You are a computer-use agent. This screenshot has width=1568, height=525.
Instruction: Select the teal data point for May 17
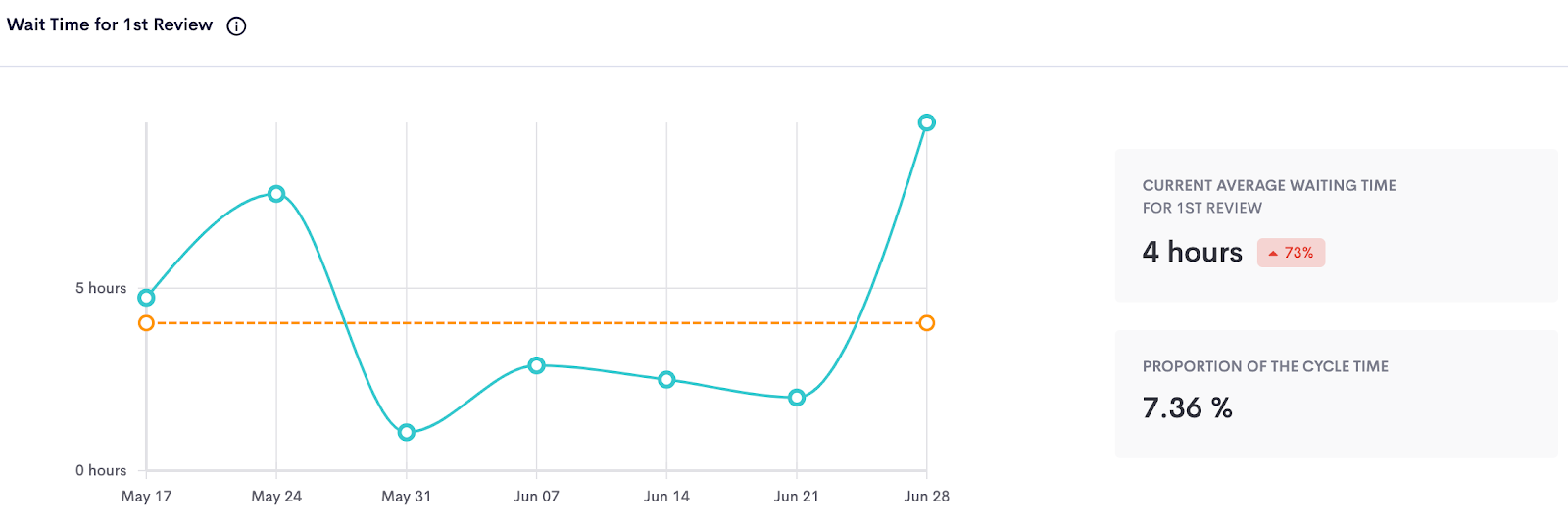(146, 298)
